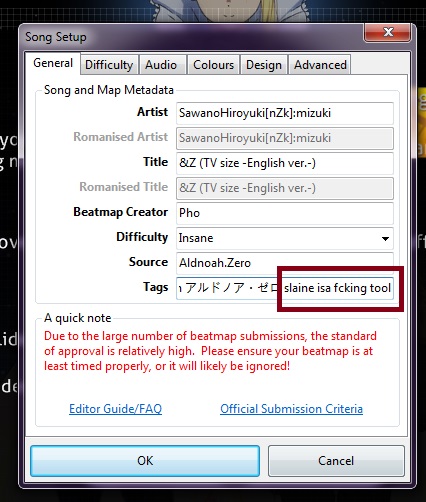Screen dimensions: 426x502
Task: Click into the Artist text field
Action: coord(285,113)
